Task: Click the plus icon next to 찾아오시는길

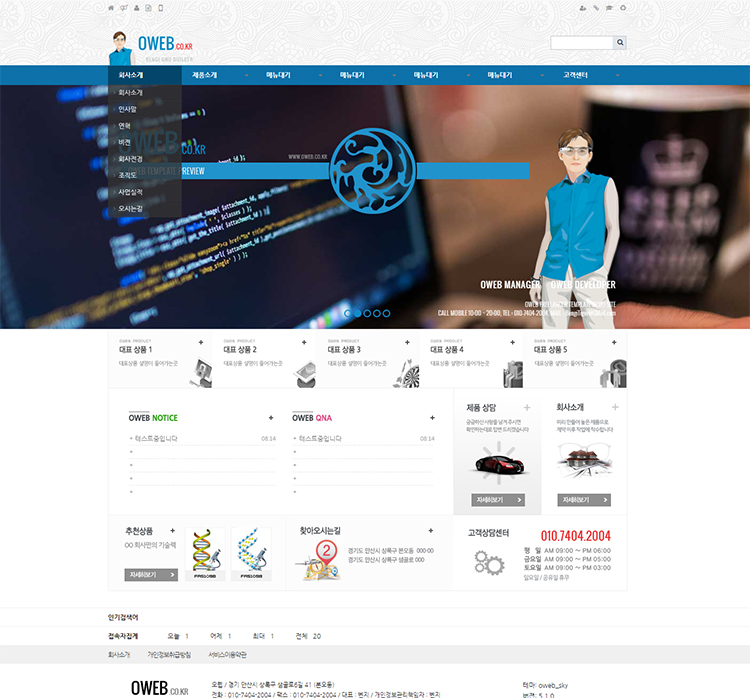Action: pyautogui.click(x=431, y=531)
